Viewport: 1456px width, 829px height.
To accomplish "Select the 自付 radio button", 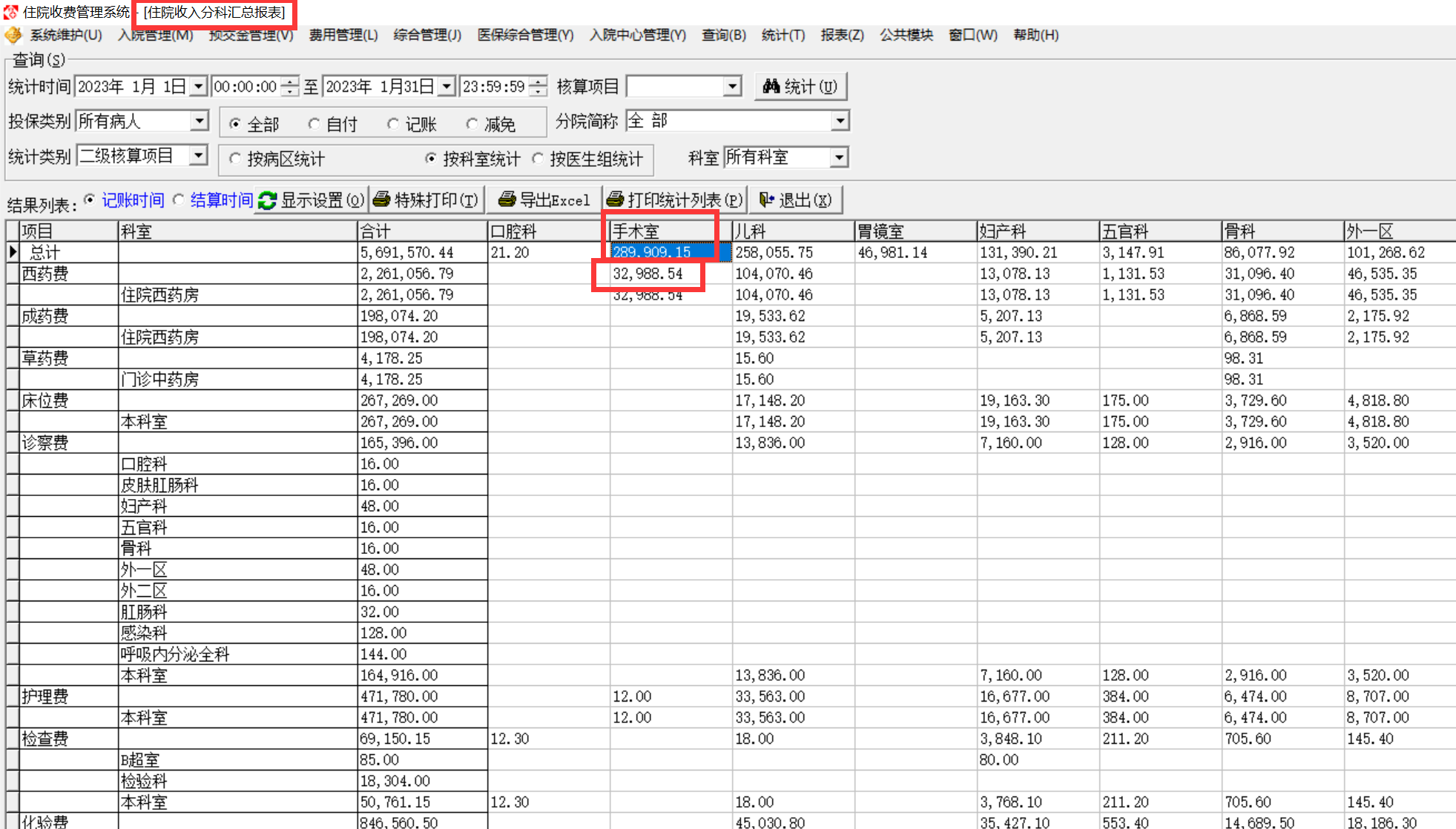I will [x=314, y=124].
